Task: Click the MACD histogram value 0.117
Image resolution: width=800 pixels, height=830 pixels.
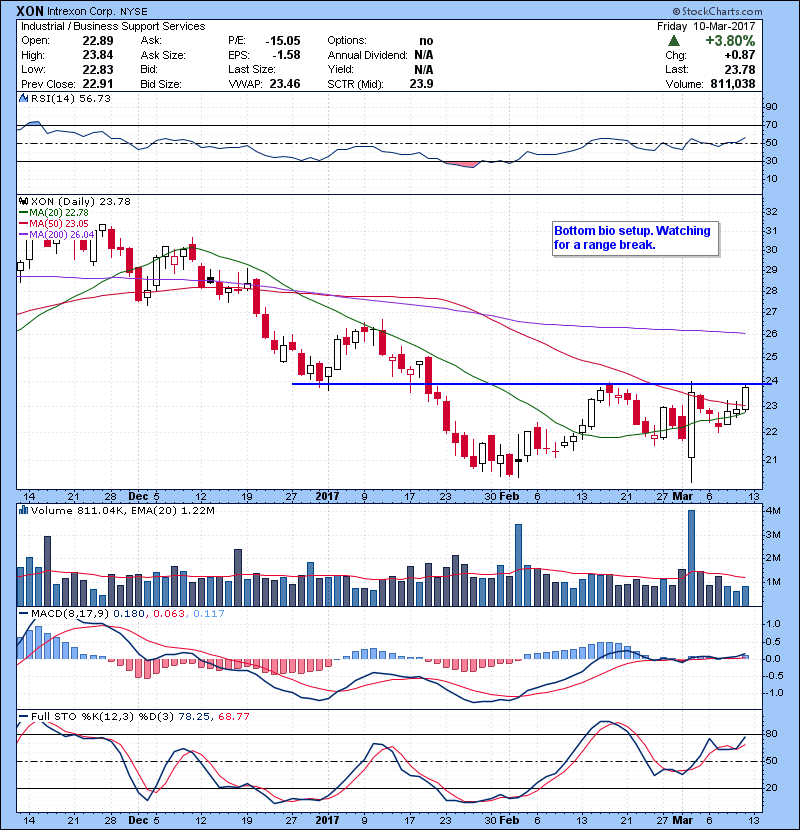Action: 209,613
